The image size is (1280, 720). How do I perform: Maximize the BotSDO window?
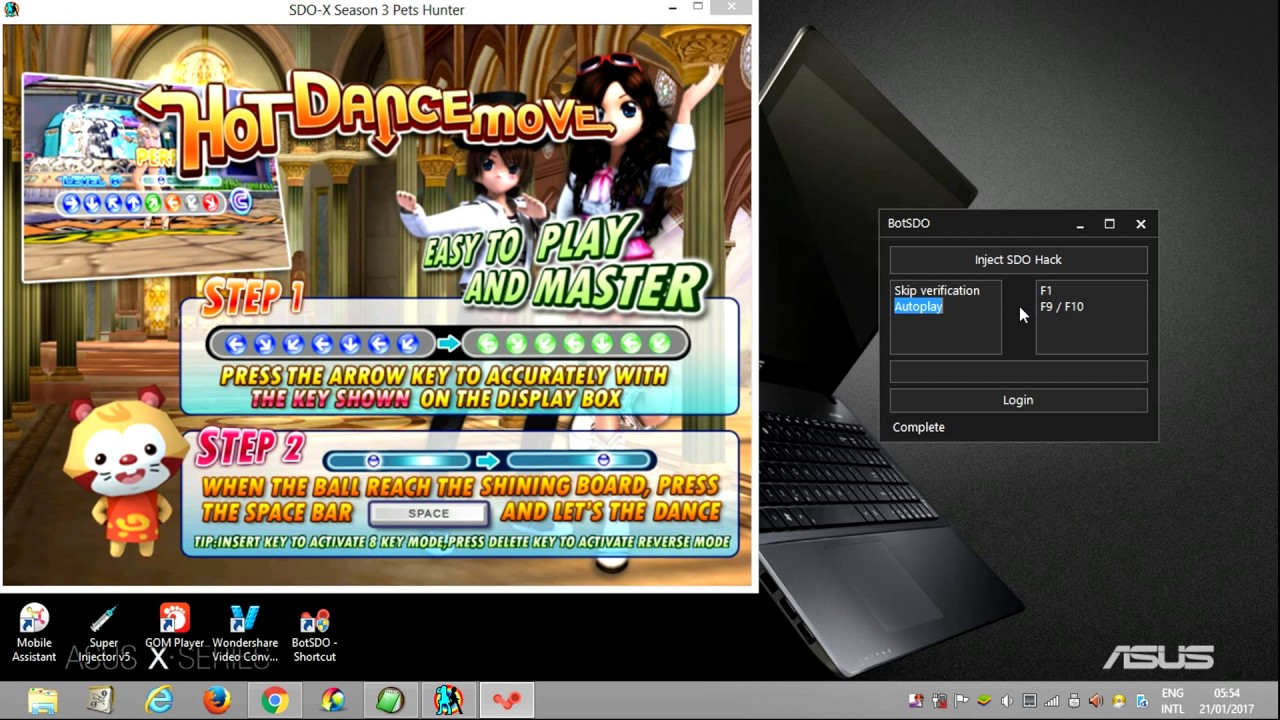pyautogui.click(x=1109, y=224)
